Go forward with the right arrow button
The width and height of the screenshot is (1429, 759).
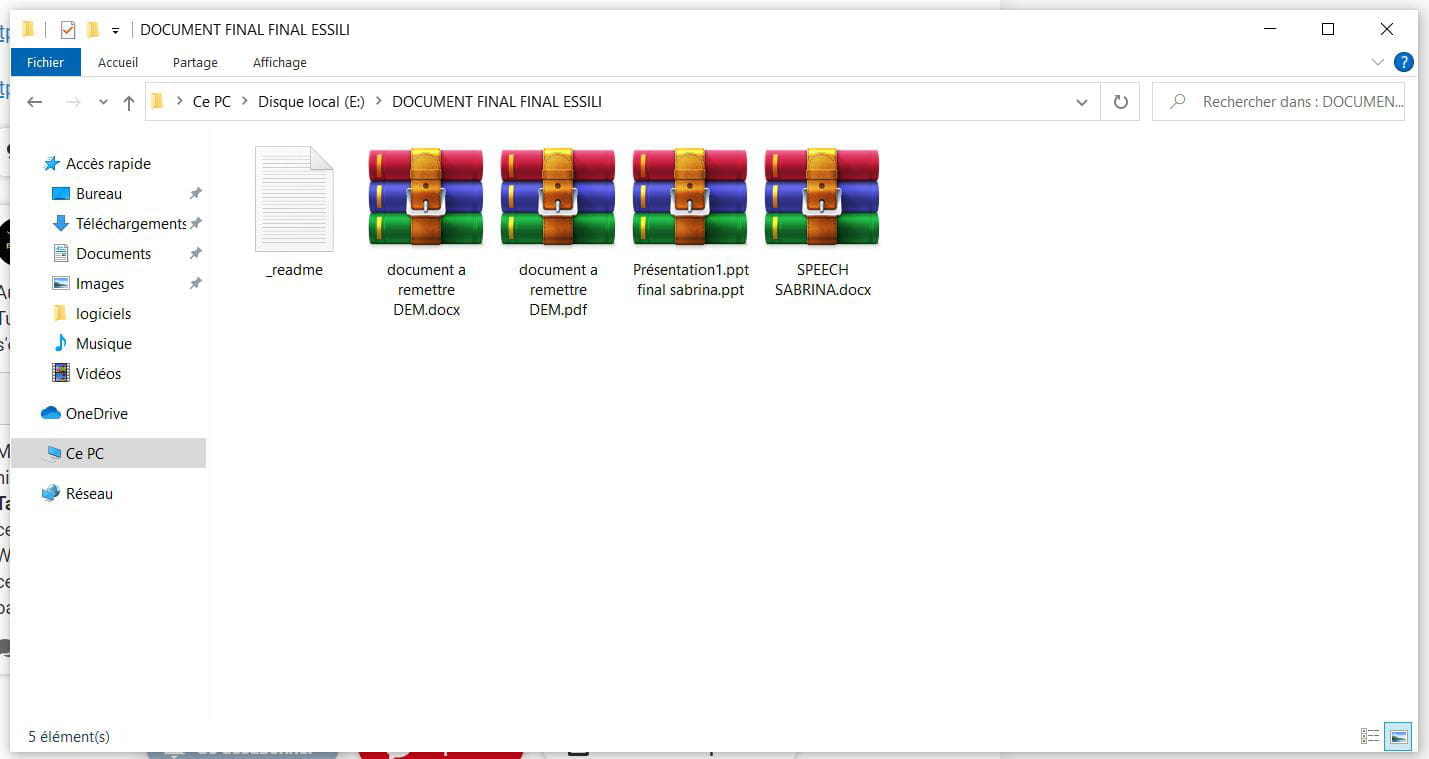point(72,102)
